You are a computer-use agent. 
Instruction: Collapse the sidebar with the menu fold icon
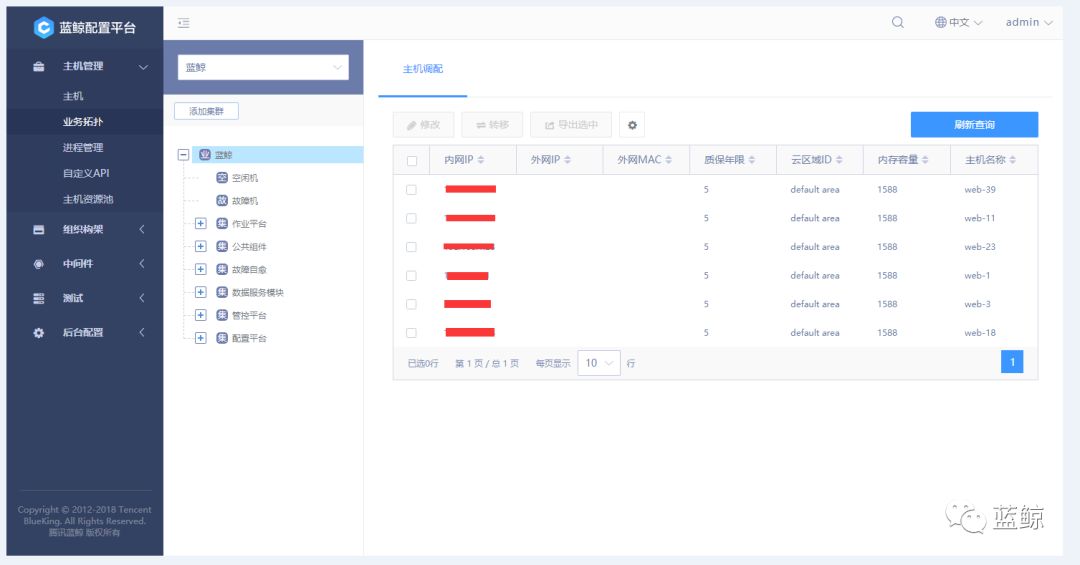[x=183, y=23]
